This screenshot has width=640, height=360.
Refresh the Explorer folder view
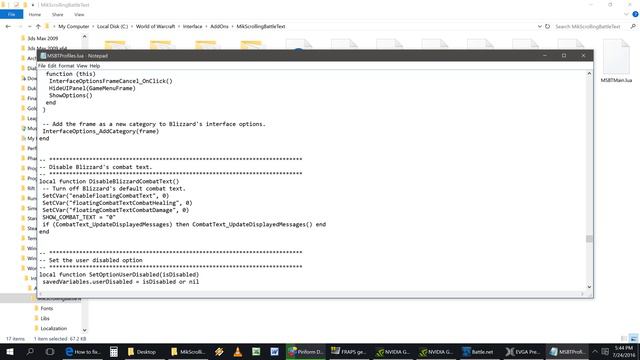point(547,26)
